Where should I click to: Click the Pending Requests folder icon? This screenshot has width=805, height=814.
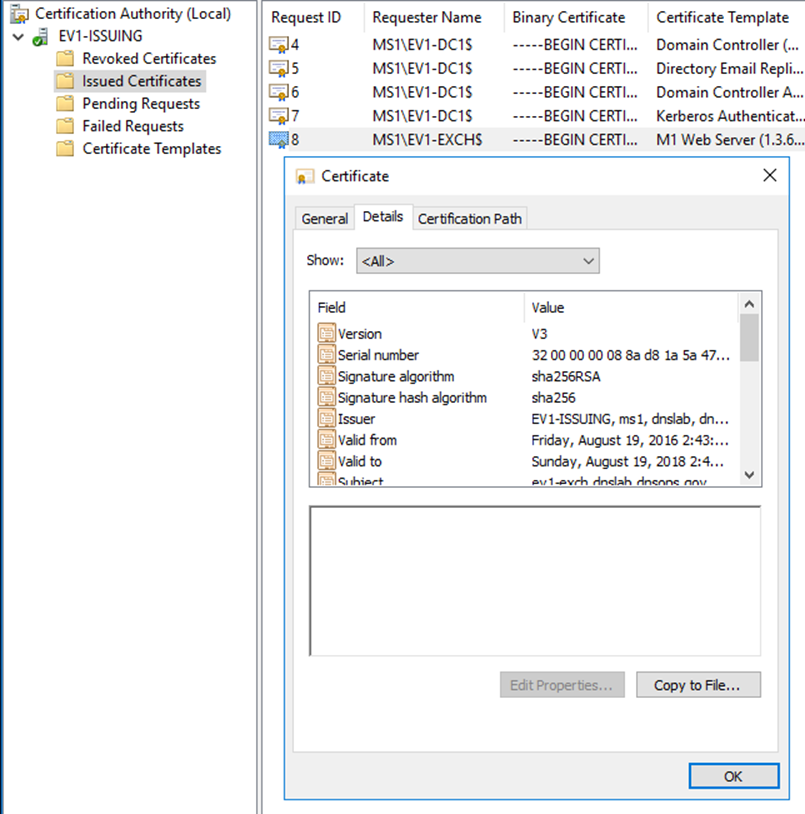pyautogui.click(x=65, y=104)
